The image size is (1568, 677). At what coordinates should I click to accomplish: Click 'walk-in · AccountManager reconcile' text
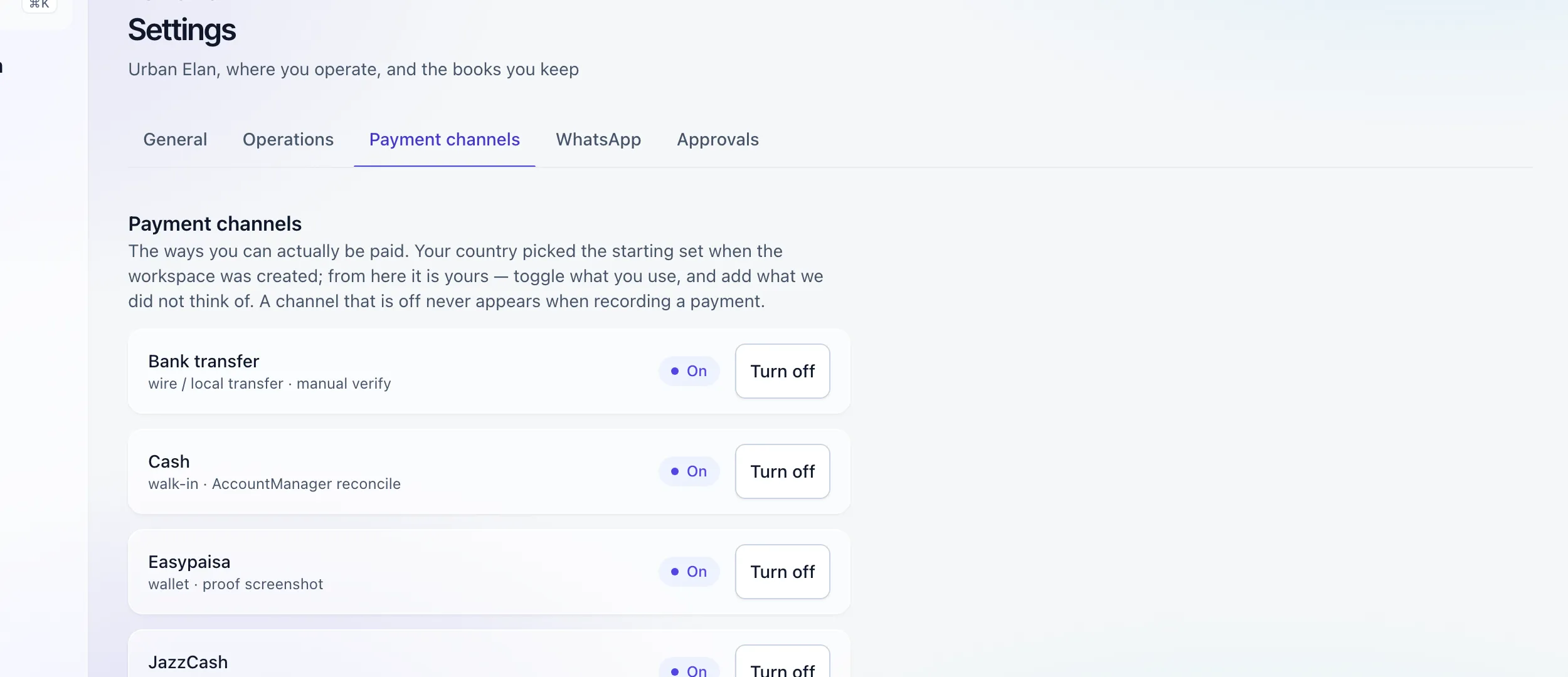(274, 484)
